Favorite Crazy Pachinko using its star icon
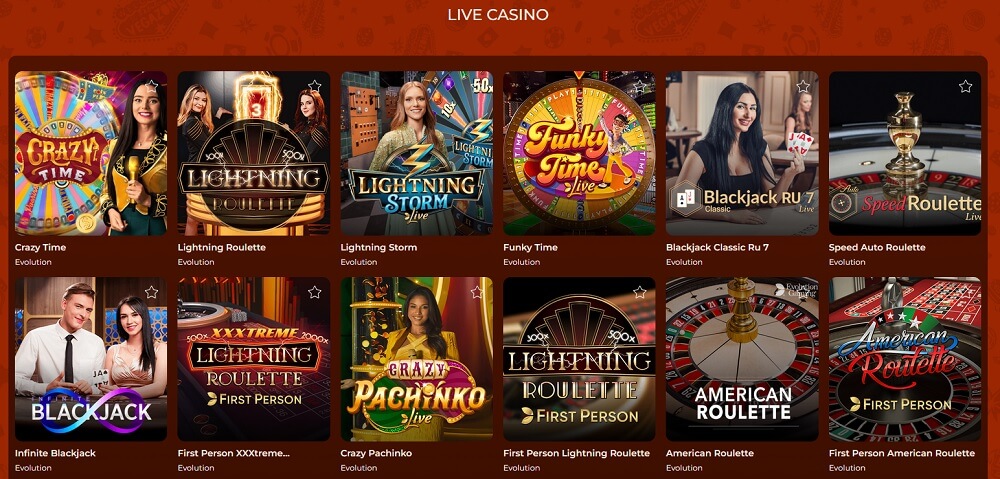The width and height of the screenshot is (1000, 479). [x=477, y=292]
